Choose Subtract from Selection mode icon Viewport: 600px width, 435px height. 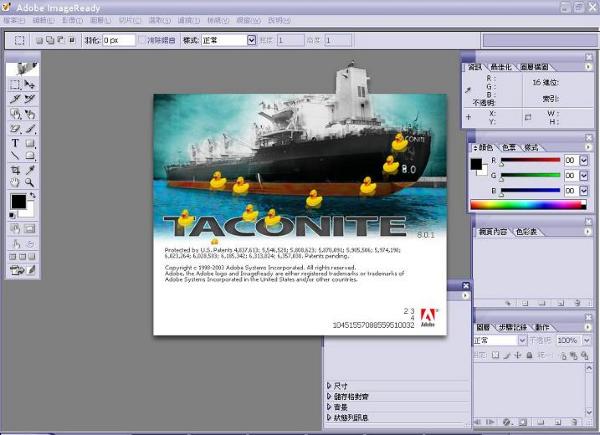click(61, 40)
